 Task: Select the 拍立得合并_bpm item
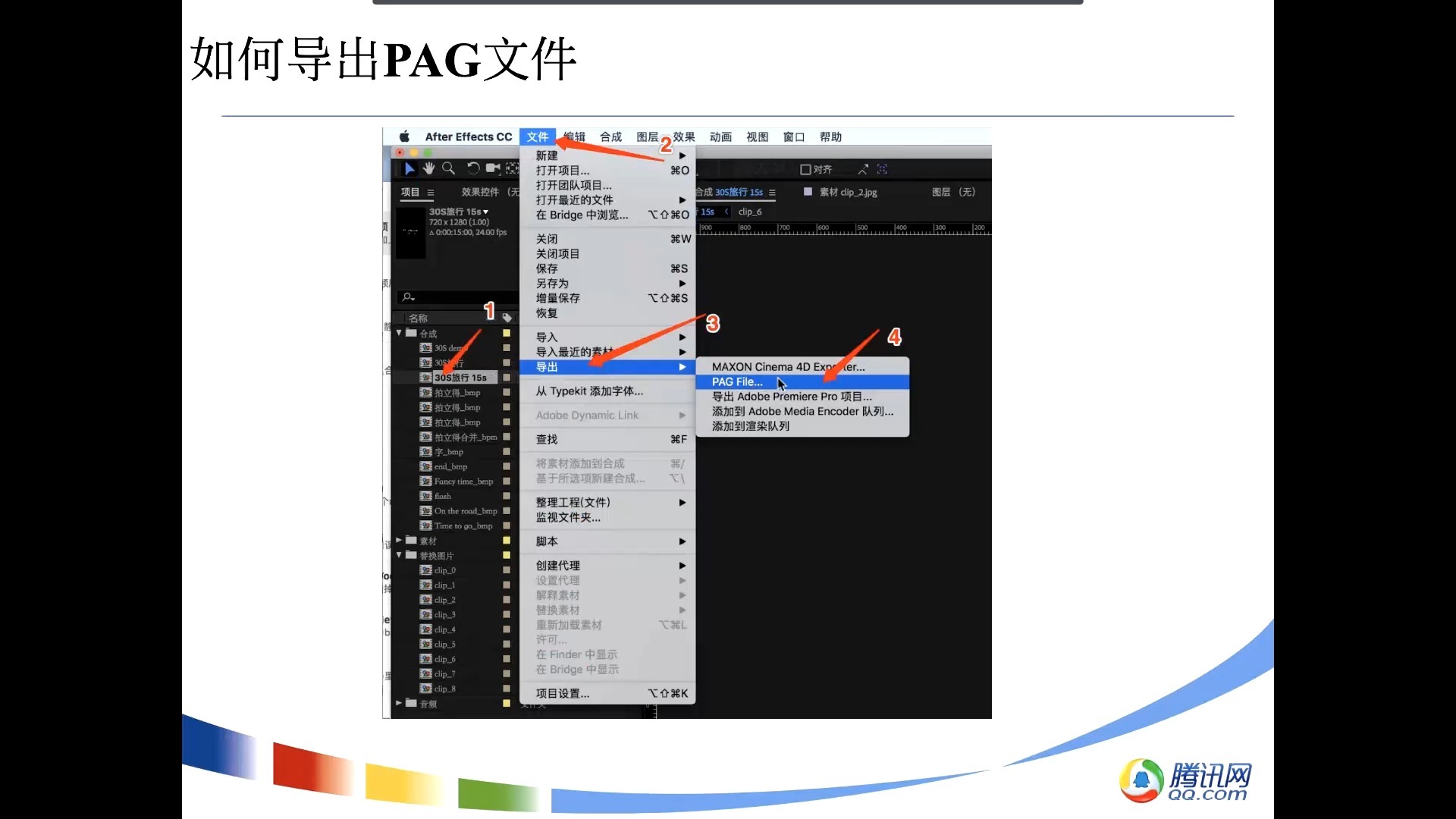click(466, 438)
